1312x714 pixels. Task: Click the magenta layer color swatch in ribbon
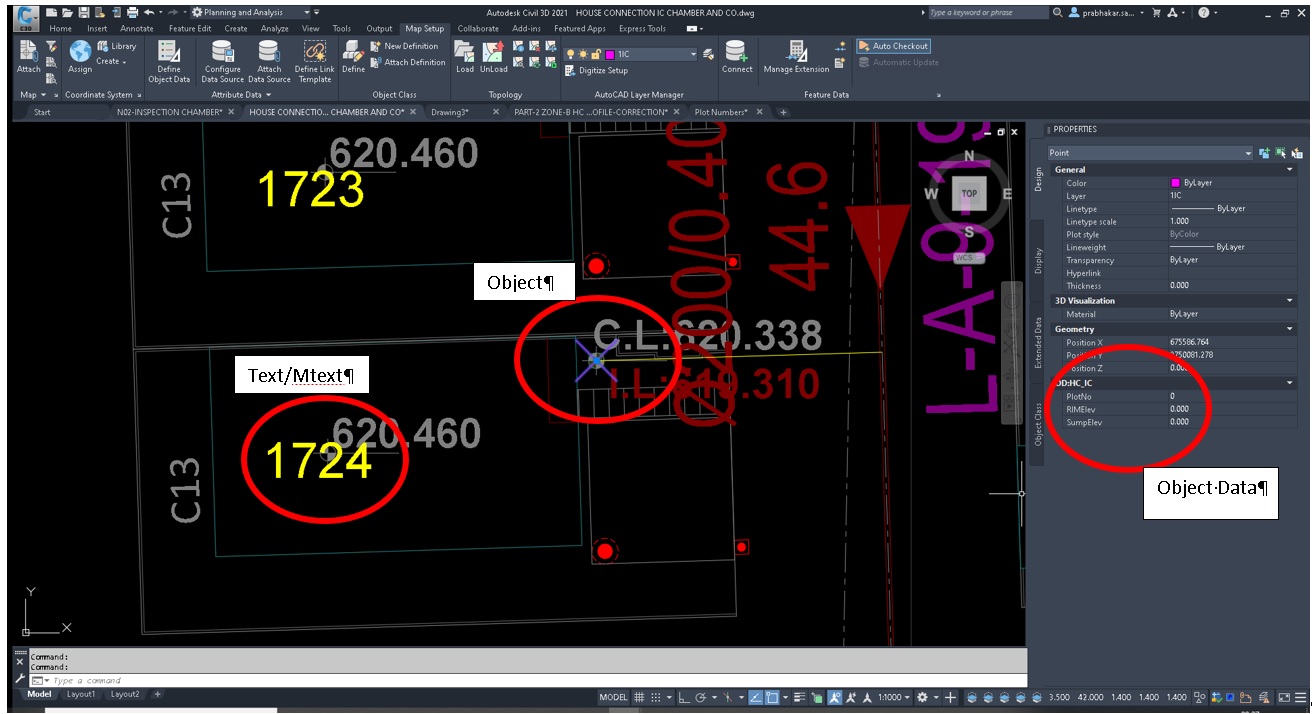click(x=610, y=54)
